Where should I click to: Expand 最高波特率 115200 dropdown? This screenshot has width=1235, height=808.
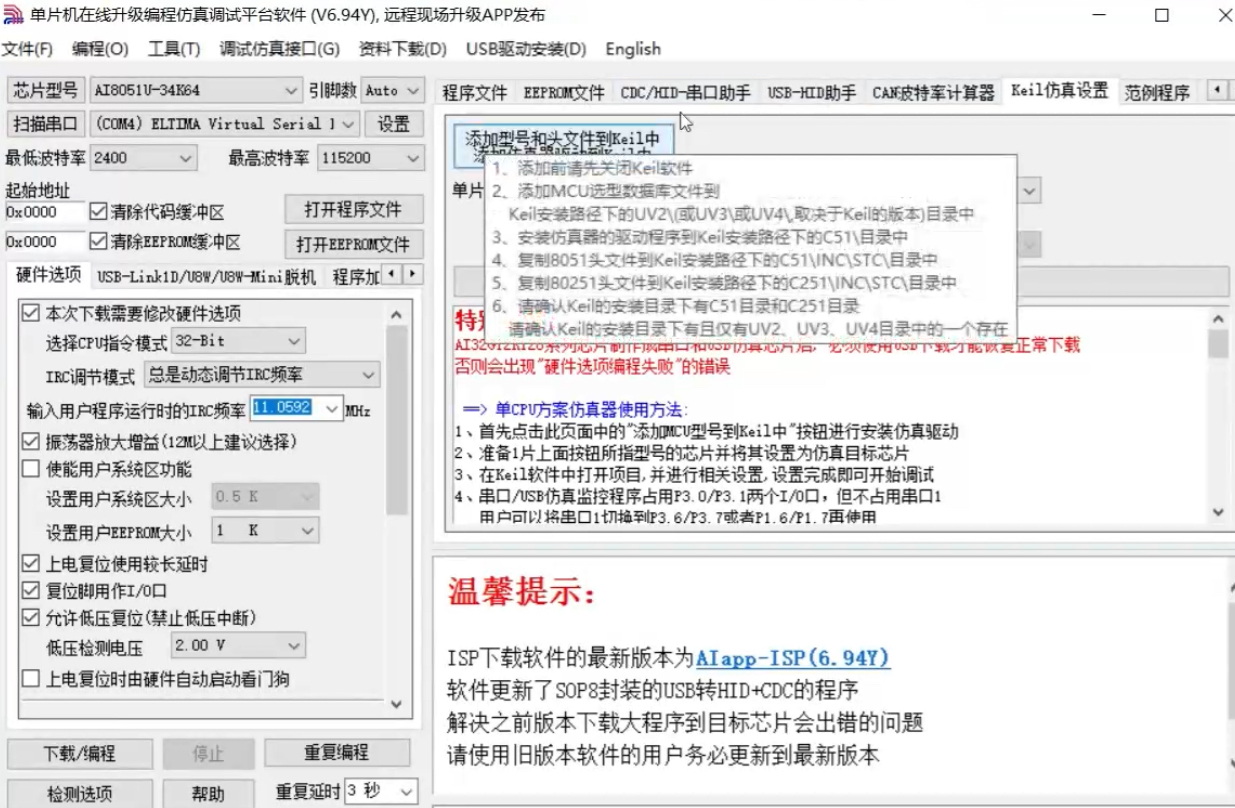(413, 158)
